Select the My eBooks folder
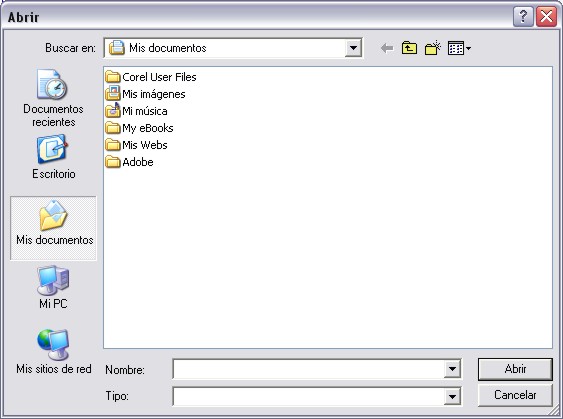The height and width of the screenshot is (419, 563). pos(139,128)
